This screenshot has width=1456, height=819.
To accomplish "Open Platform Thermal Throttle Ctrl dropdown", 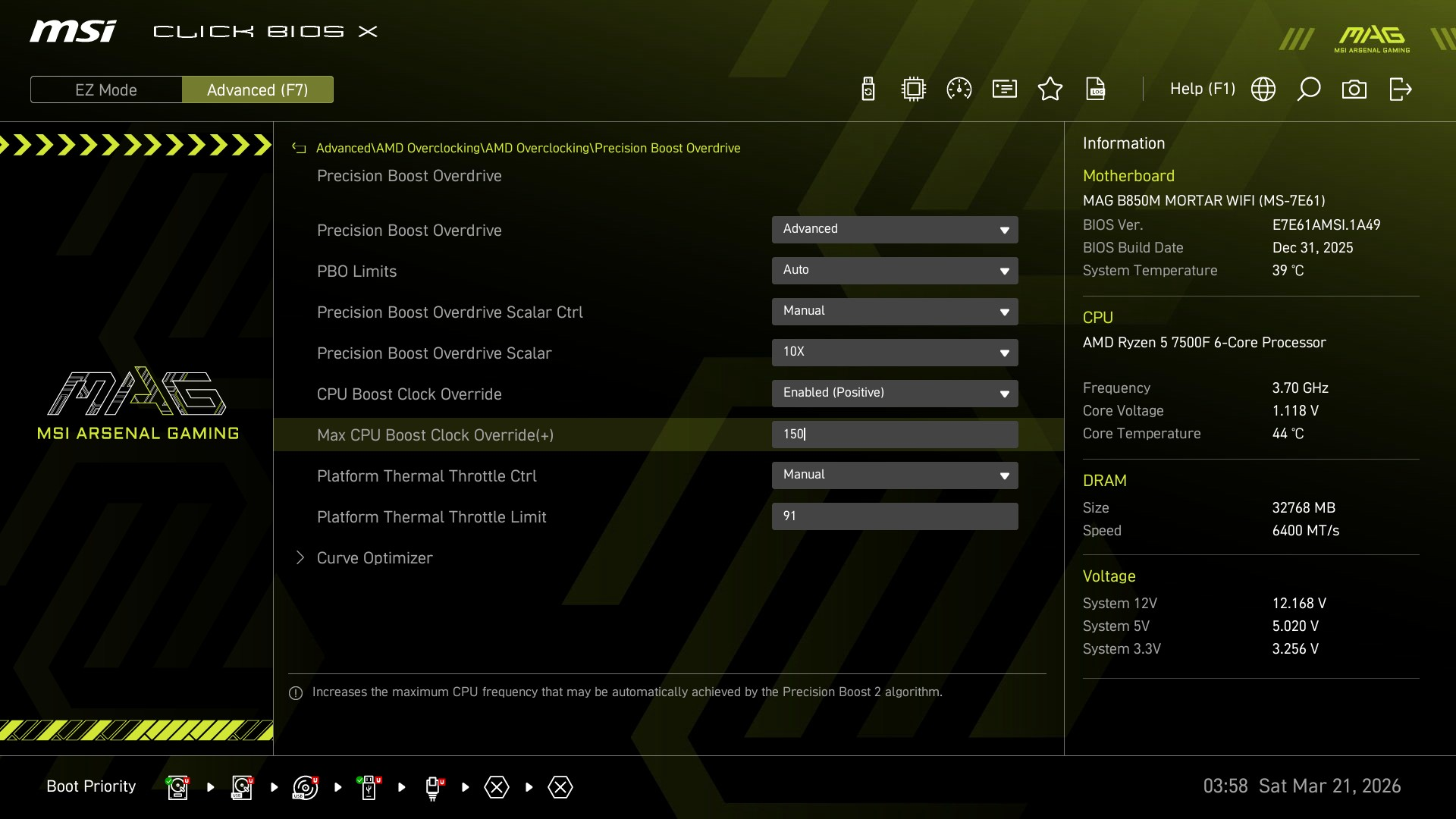I will point(895,475).
